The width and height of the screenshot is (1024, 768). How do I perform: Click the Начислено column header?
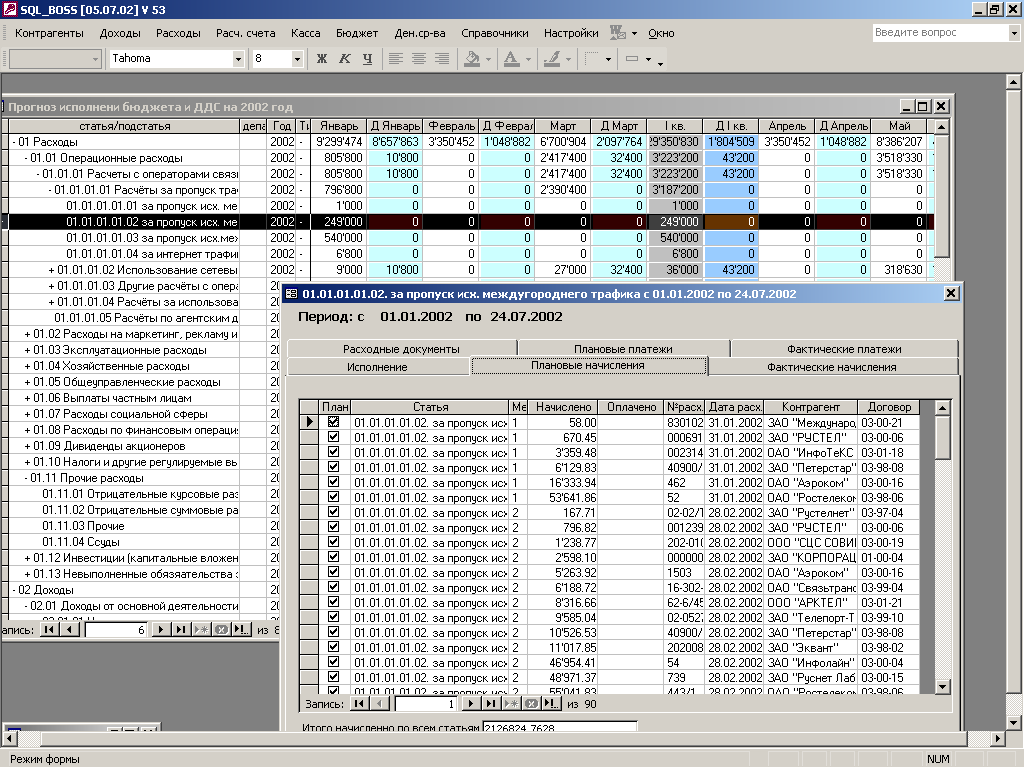tap(564, 408)
